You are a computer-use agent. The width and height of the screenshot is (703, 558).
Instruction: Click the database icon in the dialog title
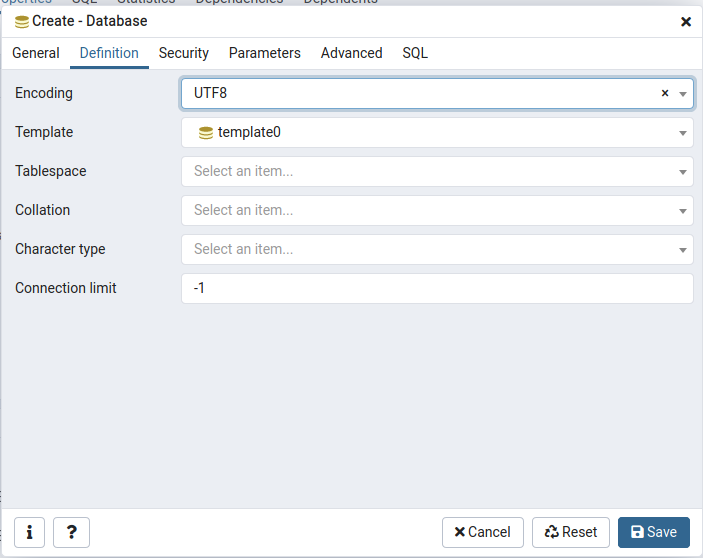point(22,21)
